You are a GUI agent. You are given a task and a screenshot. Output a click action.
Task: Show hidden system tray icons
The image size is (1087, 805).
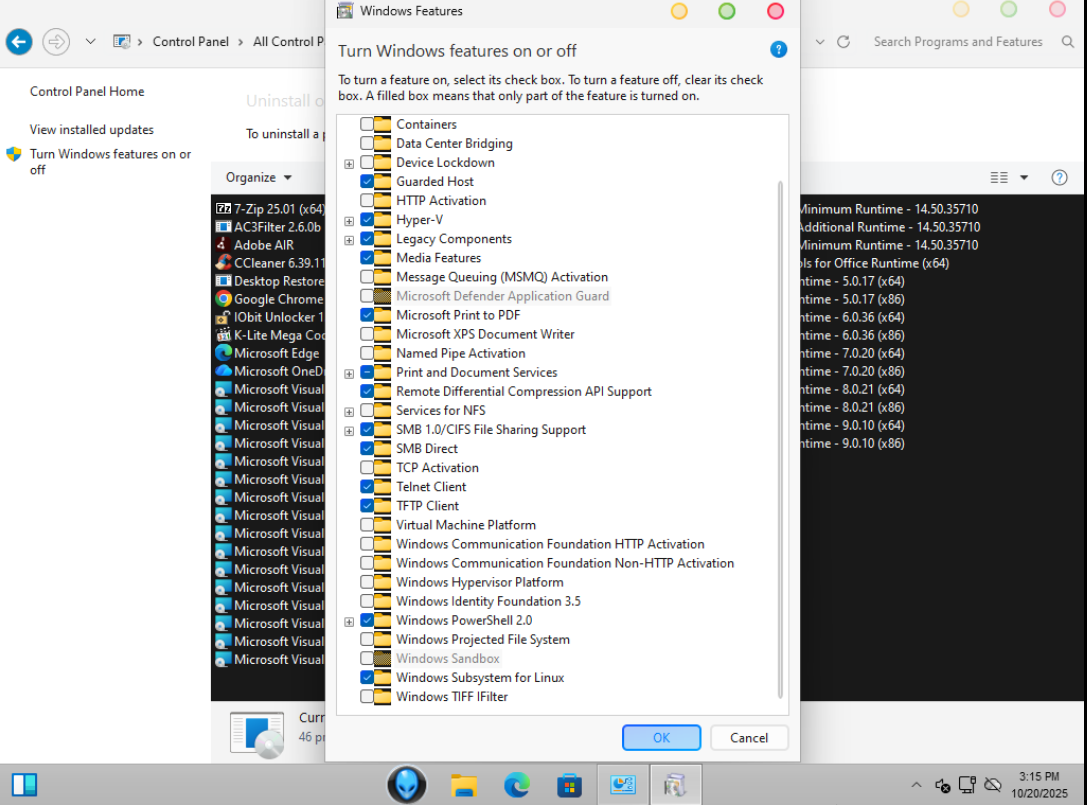click(x=916, y=785)
